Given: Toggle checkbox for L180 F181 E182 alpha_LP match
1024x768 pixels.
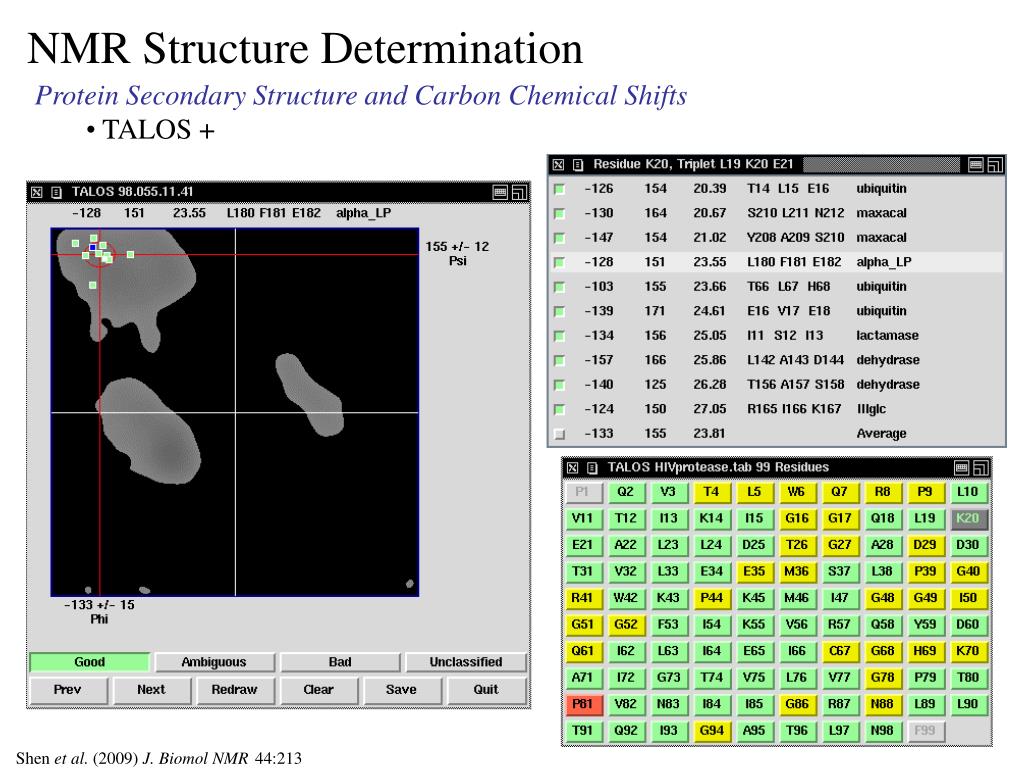Looking at the screenshot, I should coord(559,263).
